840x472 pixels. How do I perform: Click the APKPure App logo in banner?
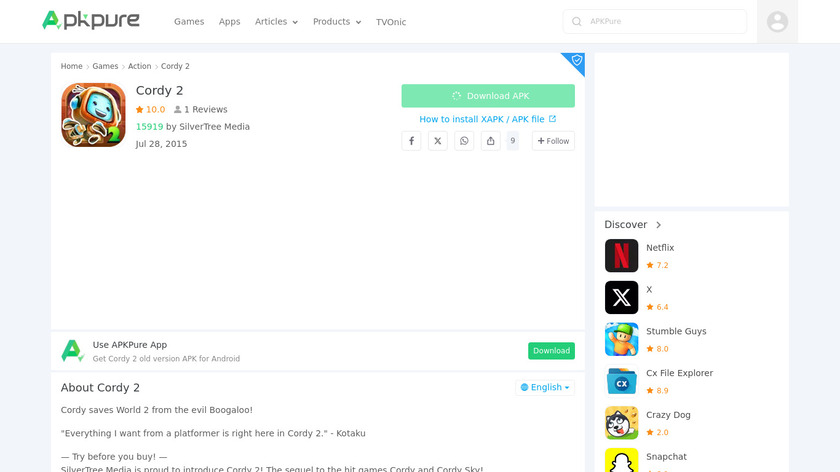pos(72,351)
